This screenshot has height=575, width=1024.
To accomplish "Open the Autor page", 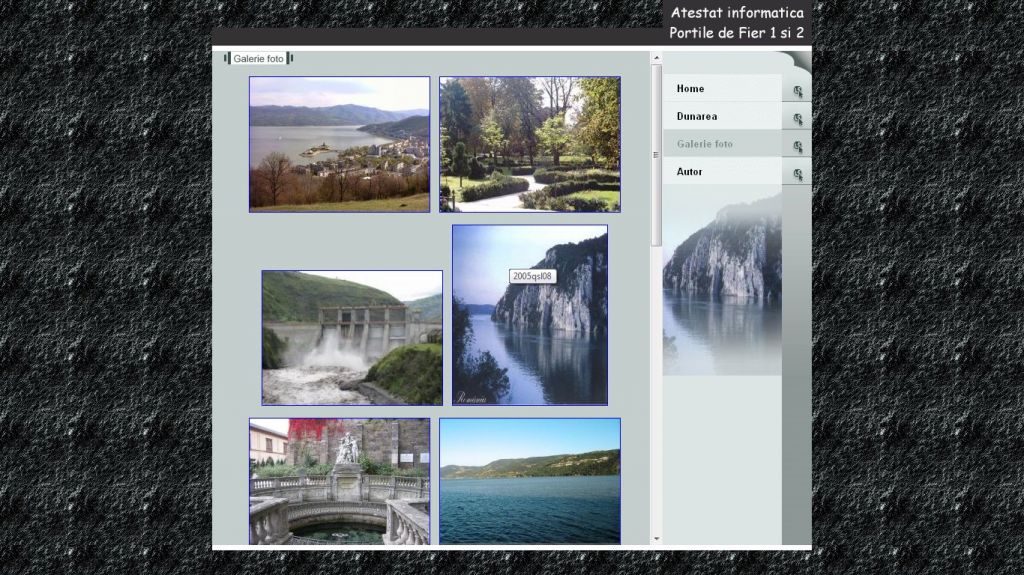I will (x=689, y=172).
